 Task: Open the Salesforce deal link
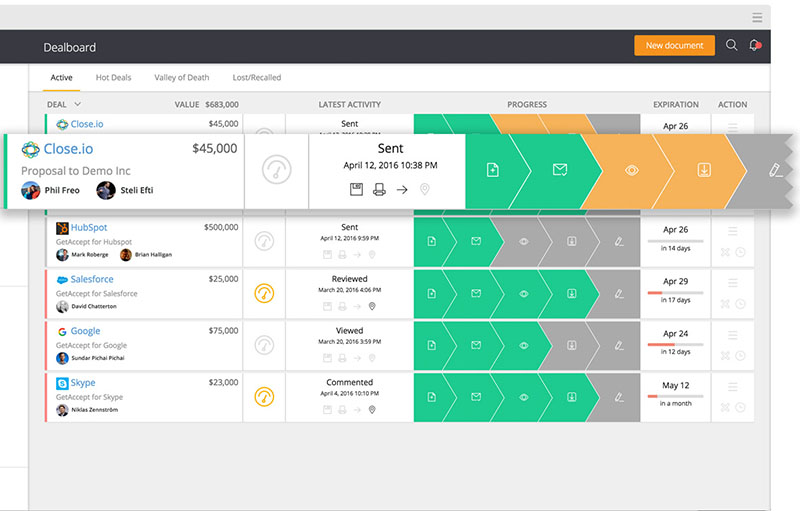point(92,279)
